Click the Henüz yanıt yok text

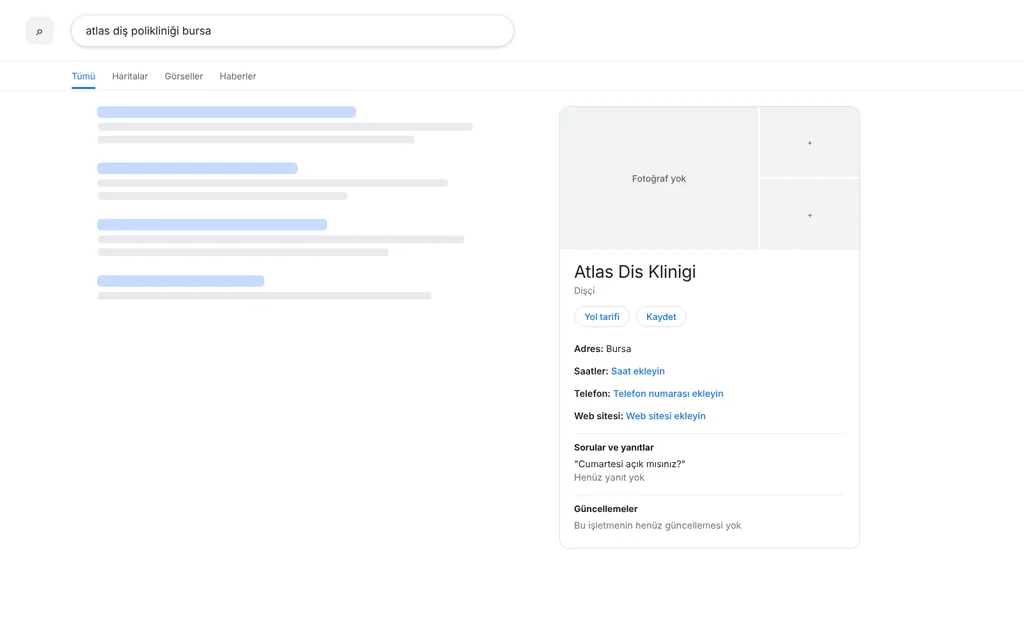[609, 477]
